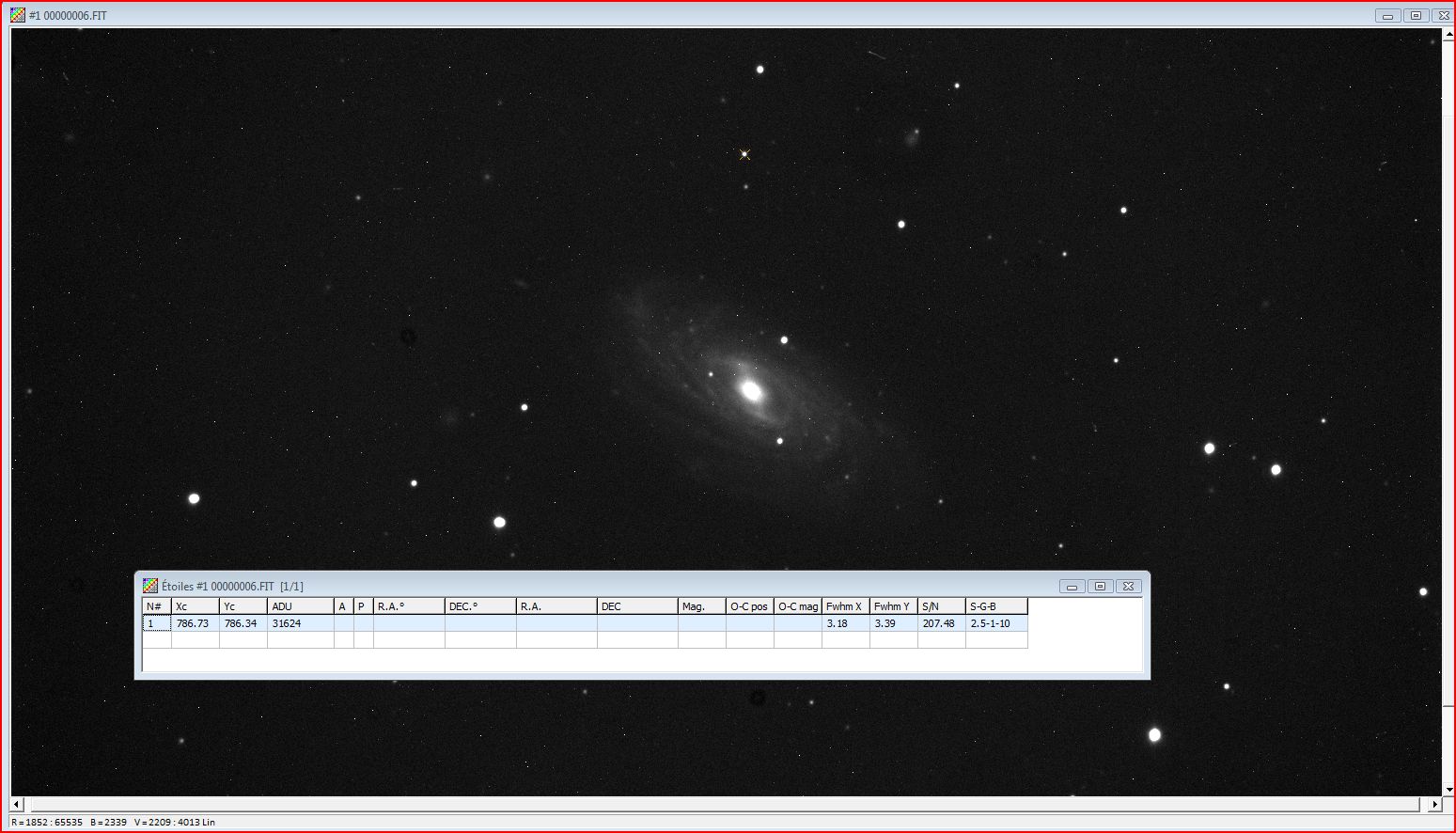Click the Étoiles #1 00000006.FIT title bar
Screen dimensions: 1456x833
(642, 586)
